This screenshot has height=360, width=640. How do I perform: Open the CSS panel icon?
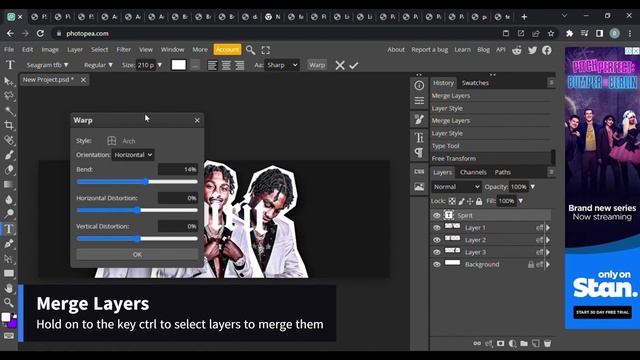[x=419, y=172]
